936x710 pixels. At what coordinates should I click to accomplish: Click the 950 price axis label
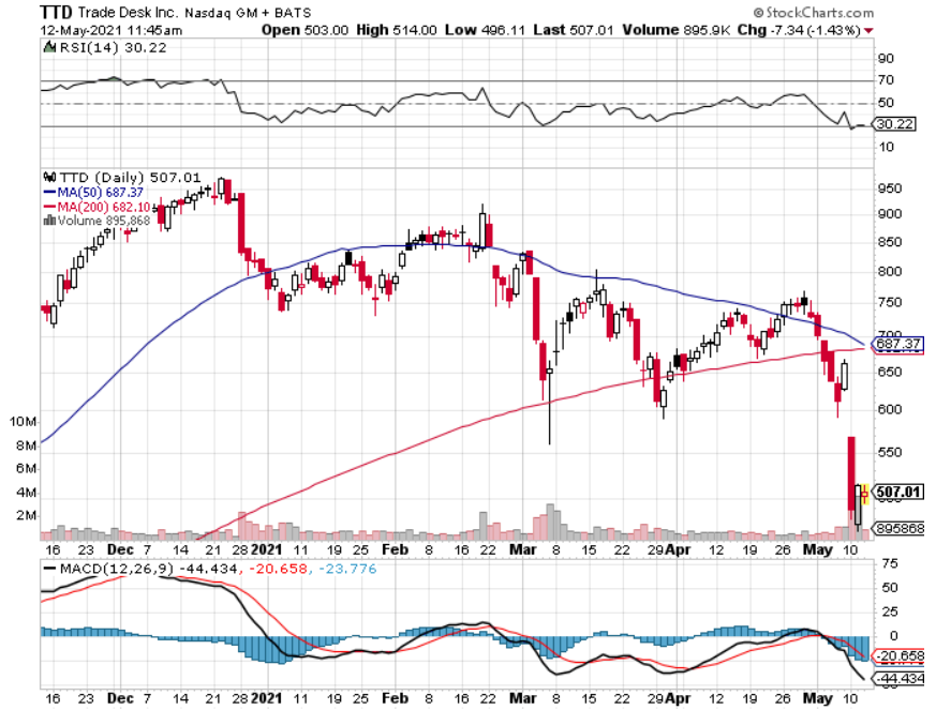(x=889, y=189)
